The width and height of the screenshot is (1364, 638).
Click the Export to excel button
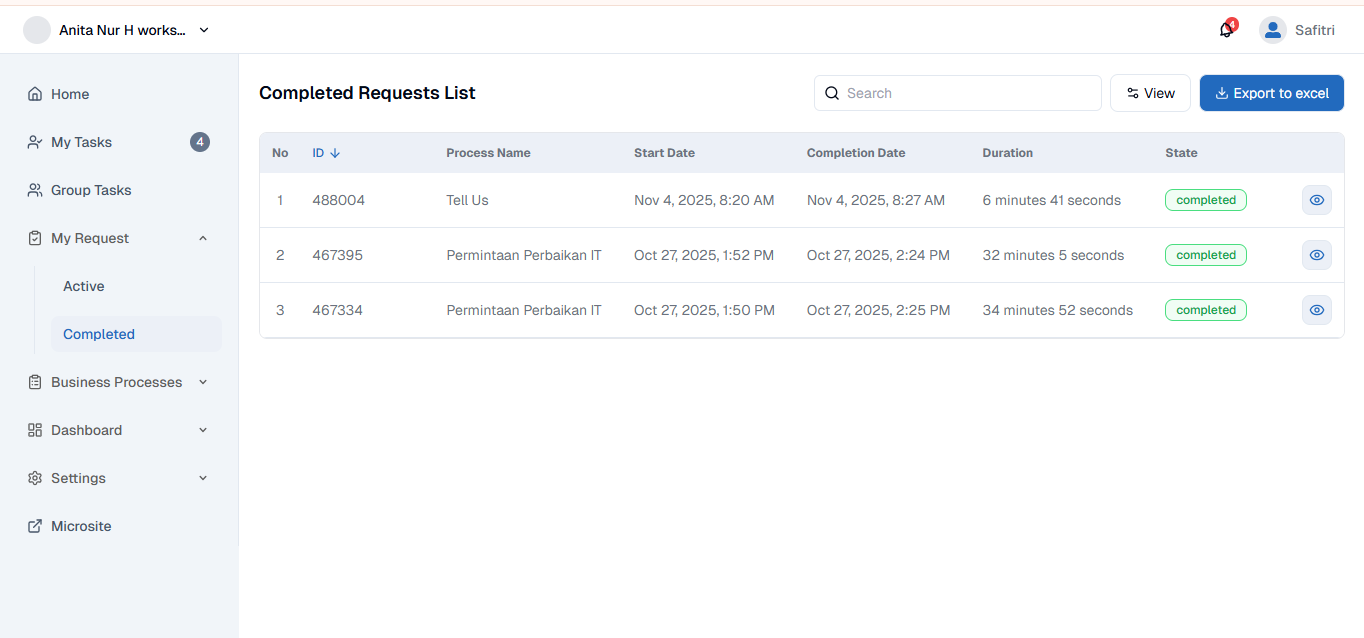tap(1271, 92)
